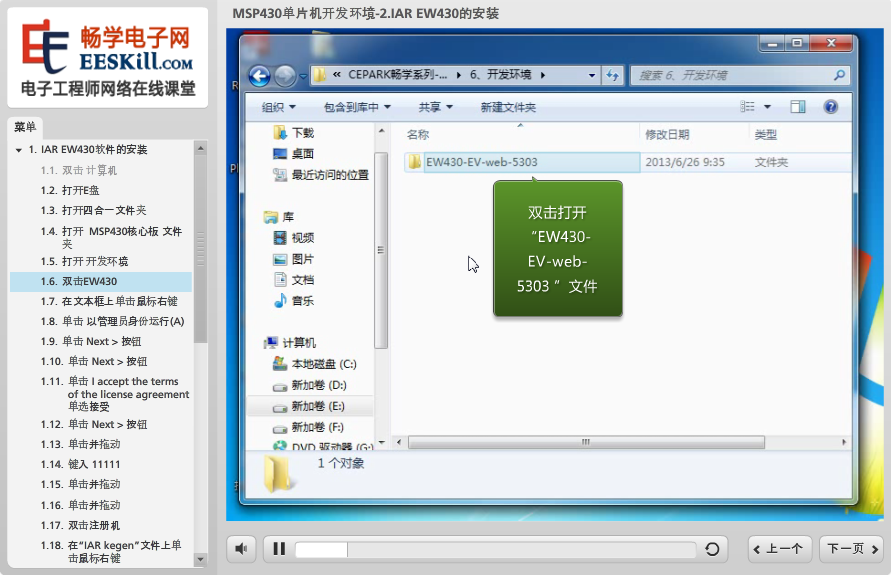
Task: Go to previous step 上一个
Action: click(779, 549)
